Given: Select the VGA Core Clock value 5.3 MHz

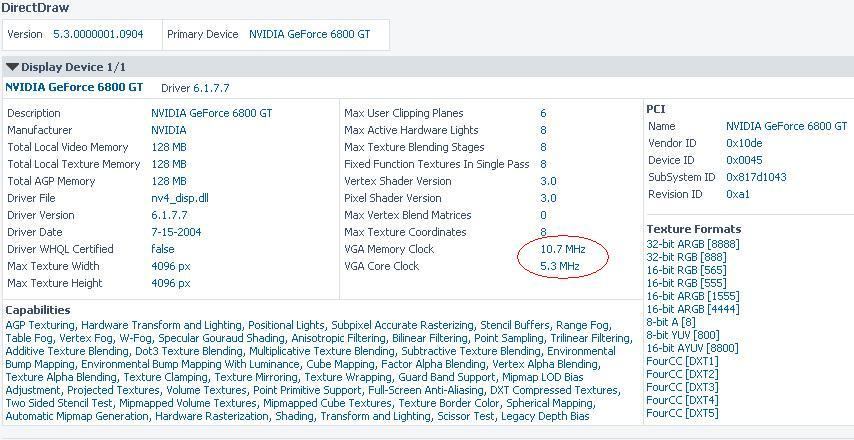Looking at the screenshot, I should coord(560,266).
